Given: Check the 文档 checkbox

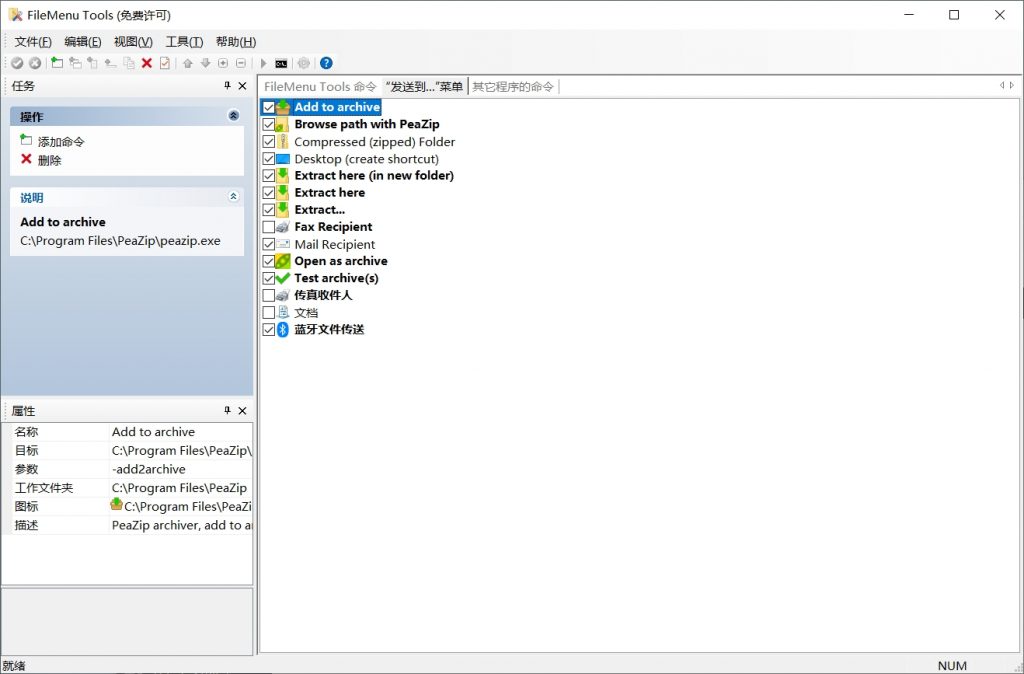Looking at the screenshot, I should (268, 313).
